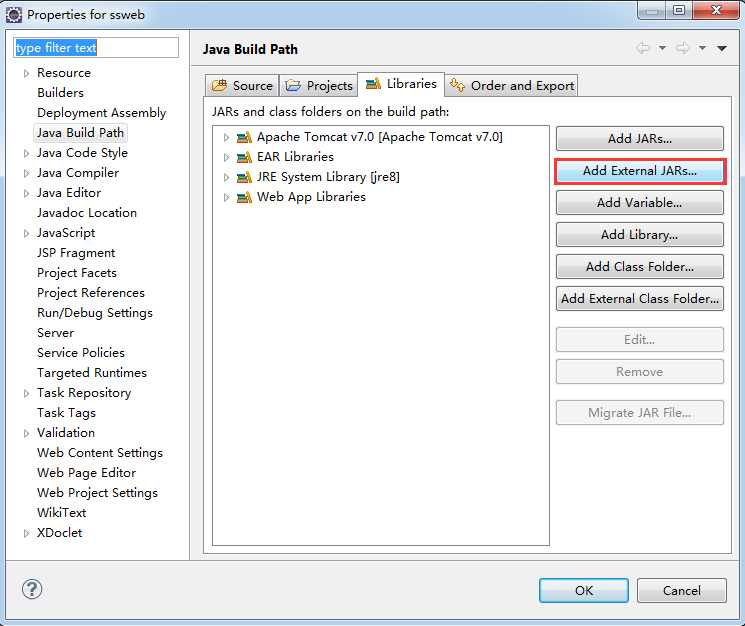This screenshot has height=626, width=745.
Task: Click Add External JARs... button
Action: [x=640, y=171]
